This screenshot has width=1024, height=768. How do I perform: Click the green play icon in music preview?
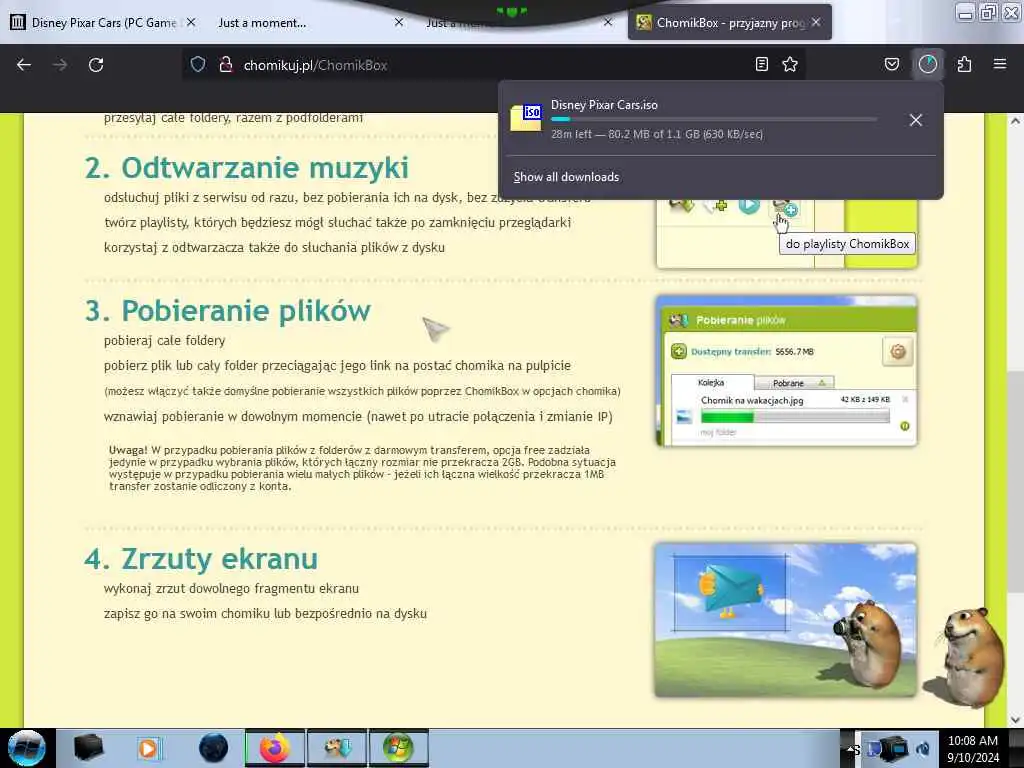[749, 205]
